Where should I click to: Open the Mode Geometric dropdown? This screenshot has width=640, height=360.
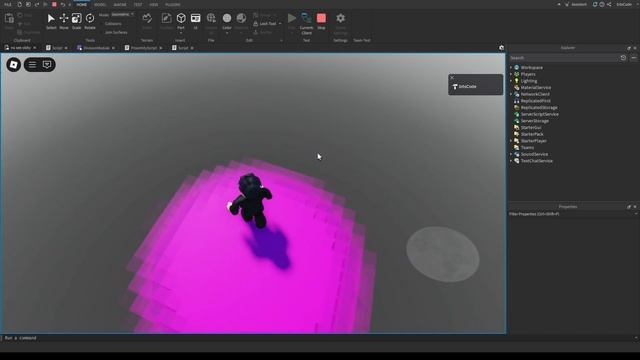coord(122,14)
